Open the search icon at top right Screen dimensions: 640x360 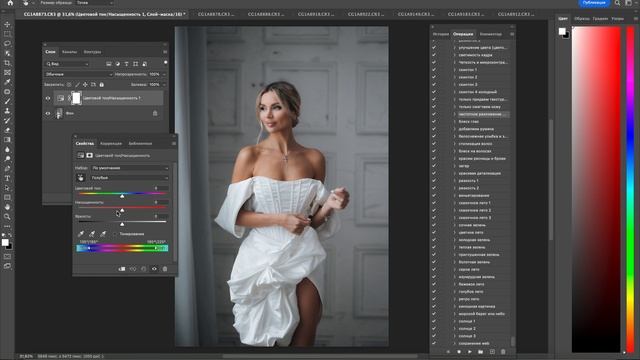(617, 3)
